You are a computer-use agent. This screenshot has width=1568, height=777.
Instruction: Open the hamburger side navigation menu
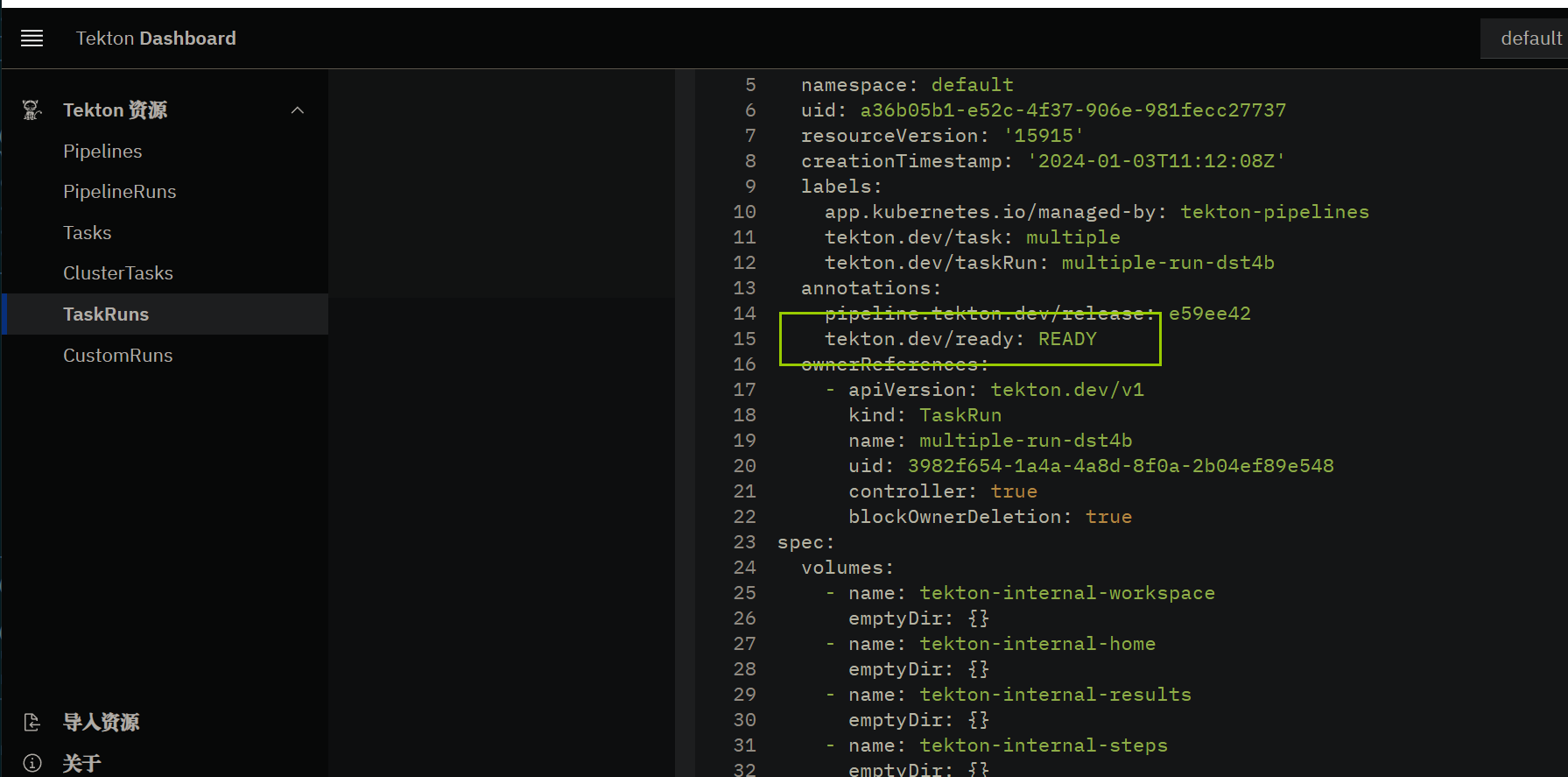(x=32, y=39)
